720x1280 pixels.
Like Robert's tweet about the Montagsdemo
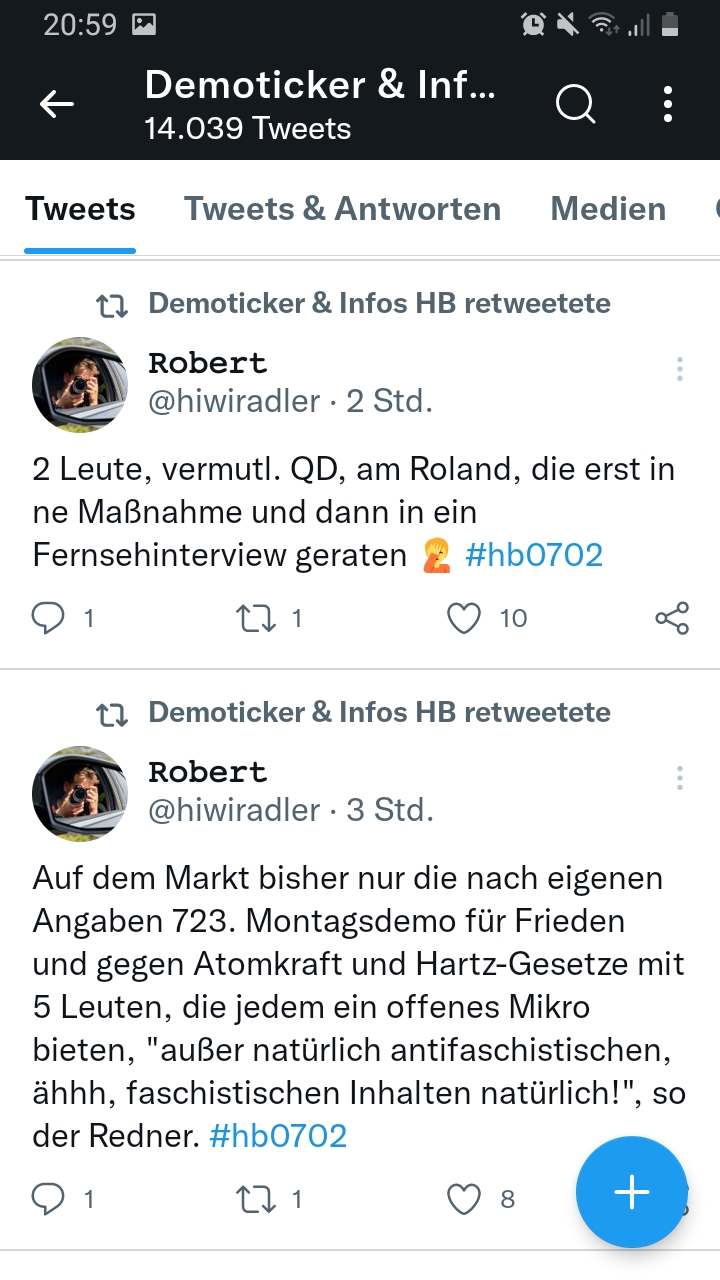[463, 1198]
